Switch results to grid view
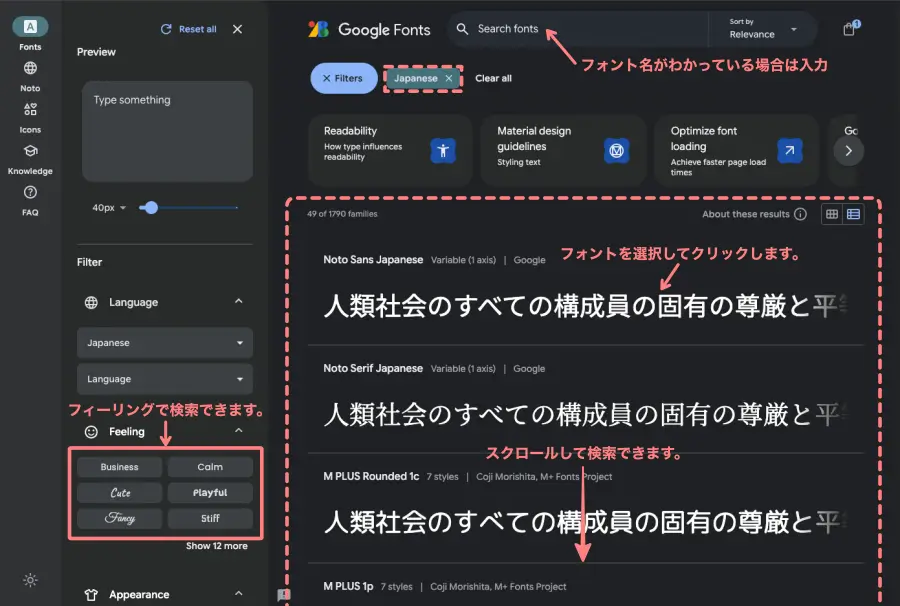Screen dimensions: 900x606 pos(830,213)
